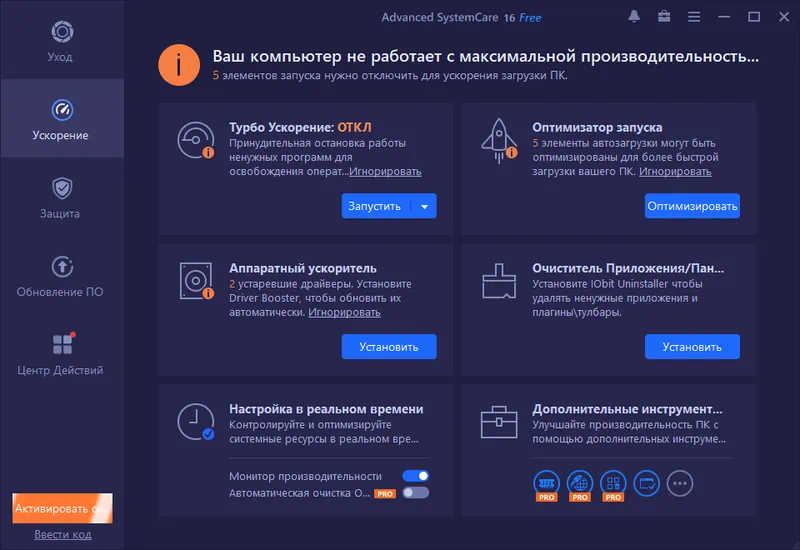
Task: Switch to the Уход tab label
Action: click(x=60, y=57)
